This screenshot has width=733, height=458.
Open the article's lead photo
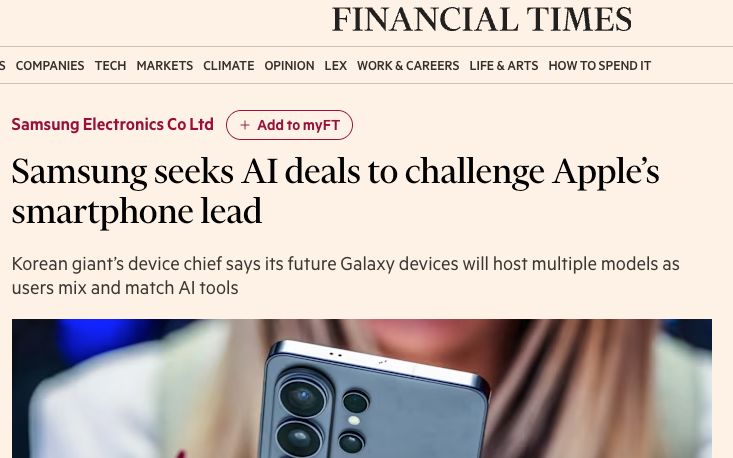coord(560,390)
